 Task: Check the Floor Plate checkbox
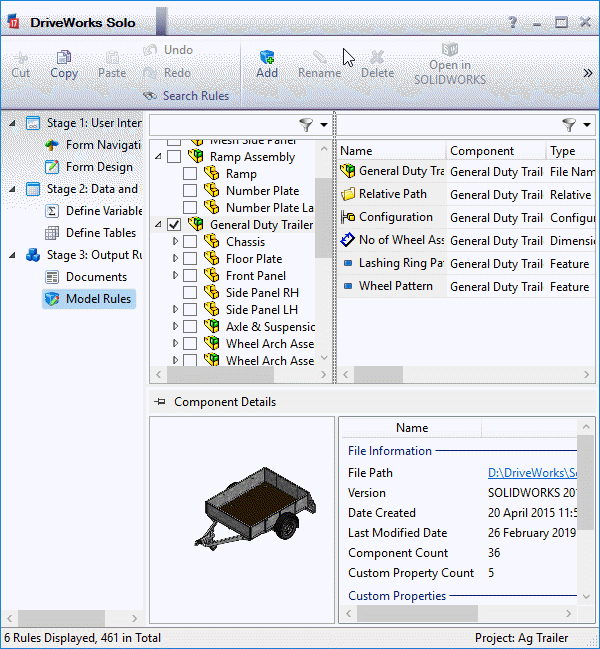[190, 258]
